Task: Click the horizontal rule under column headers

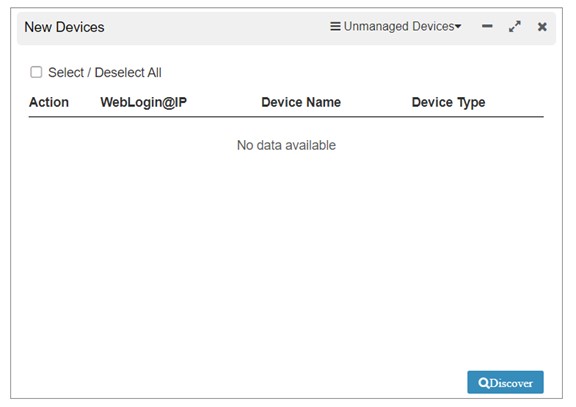Action: pyautogui.click(x=286, y=117)
